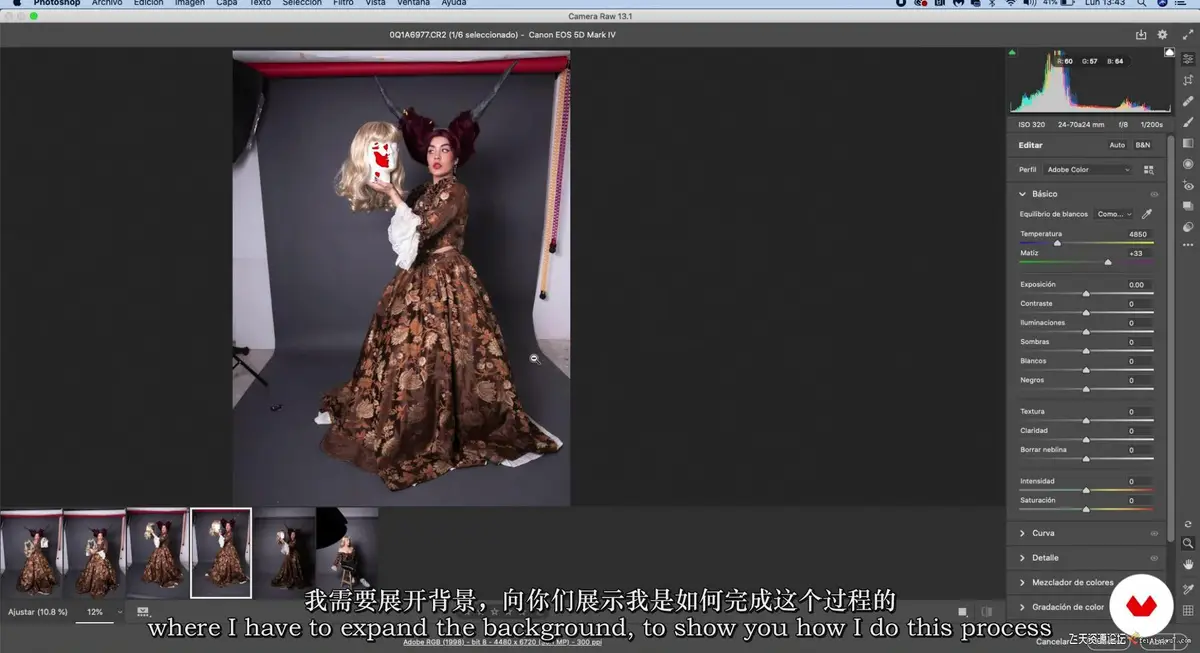Toggle the grid overlay icon
Screen dimensions: 1200x653
[x=1188, y=610]
